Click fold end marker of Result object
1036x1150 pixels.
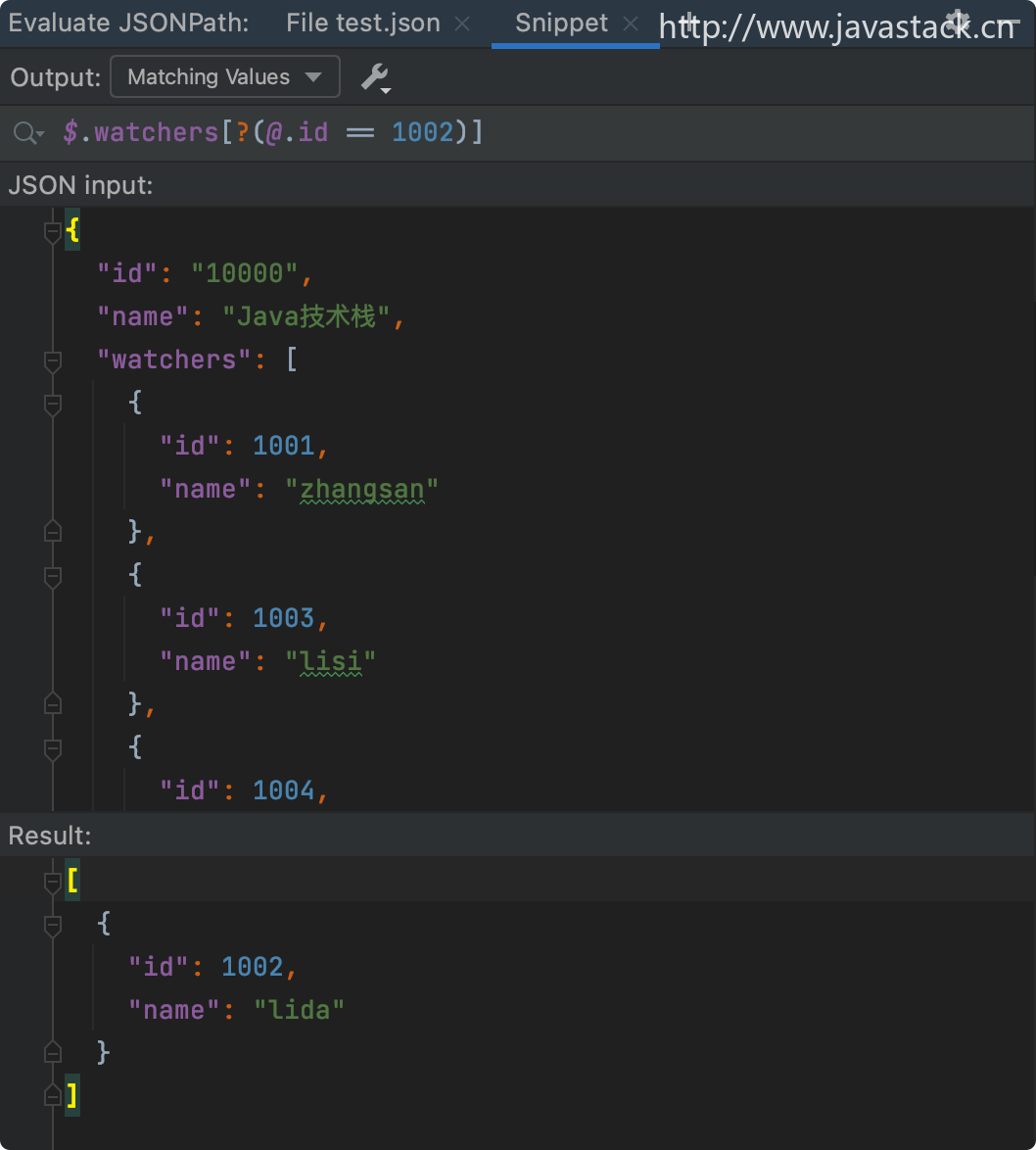point(52,1052)
